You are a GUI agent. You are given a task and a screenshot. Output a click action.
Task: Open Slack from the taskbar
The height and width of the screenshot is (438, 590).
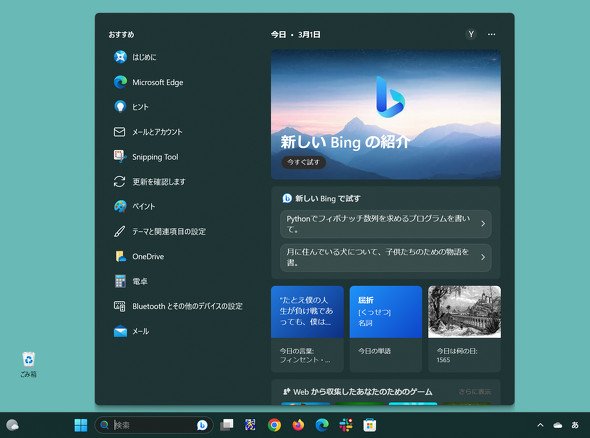point(346,425)
